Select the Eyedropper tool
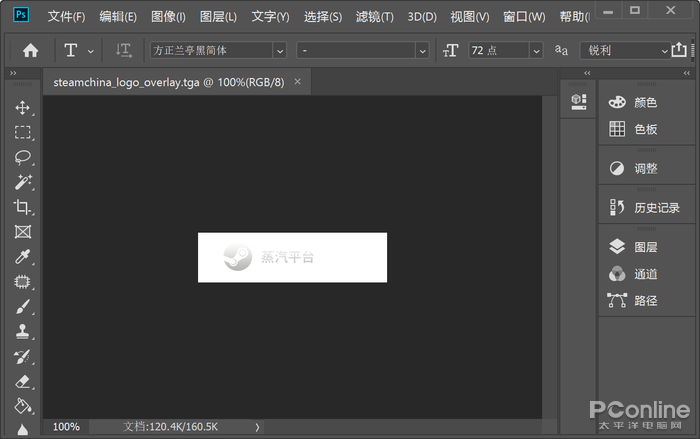Image resolution: width=700 pixels, height=439 pixels. click(x=22, y=257)
